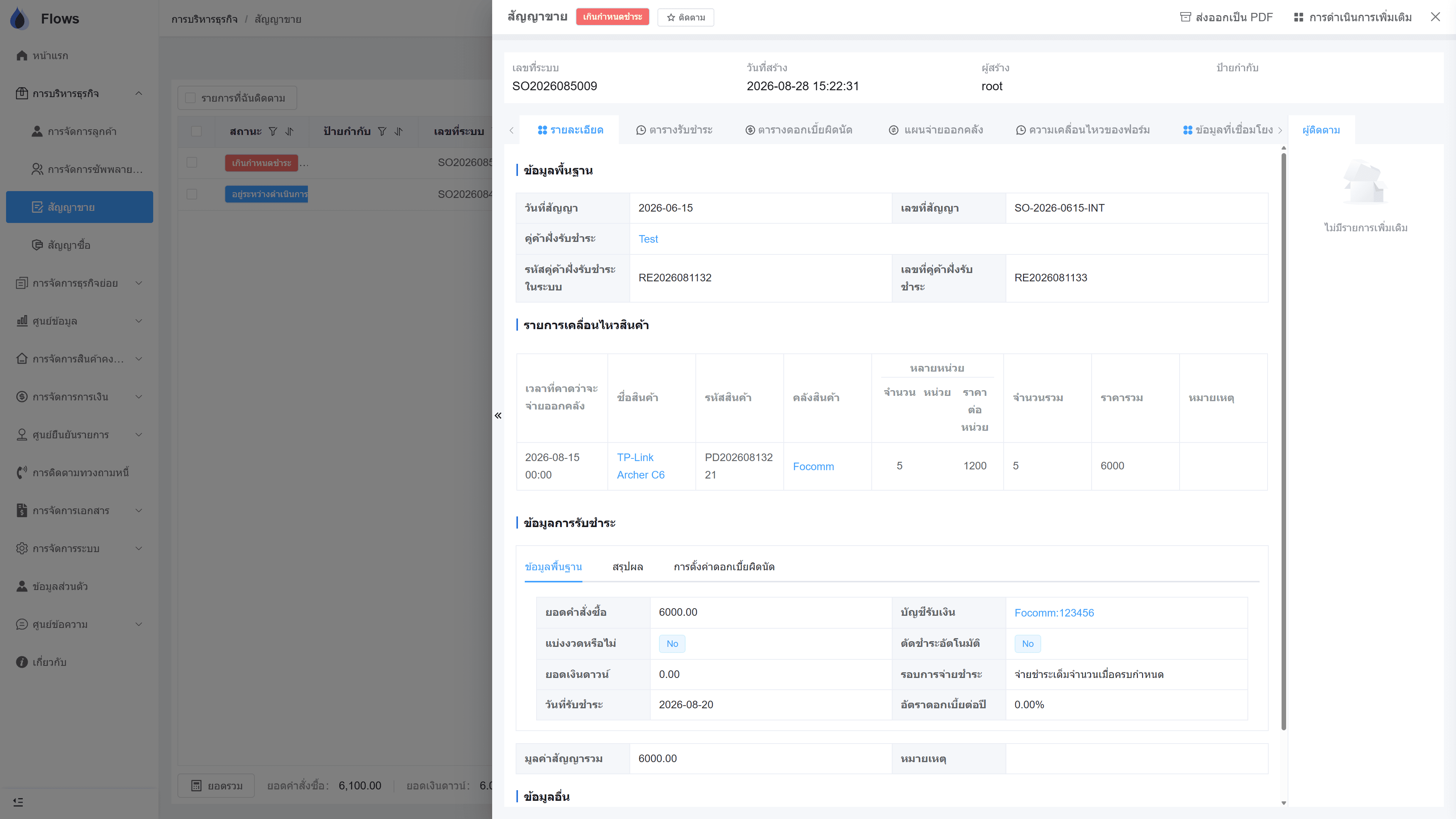Select the สัญญาขาย sidebar item
This screenshot has width=1456, height=819.
pos(79,207)
